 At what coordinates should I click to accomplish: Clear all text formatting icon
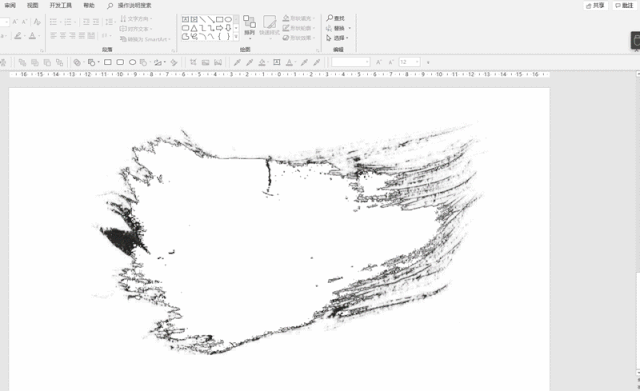point(37,22)
